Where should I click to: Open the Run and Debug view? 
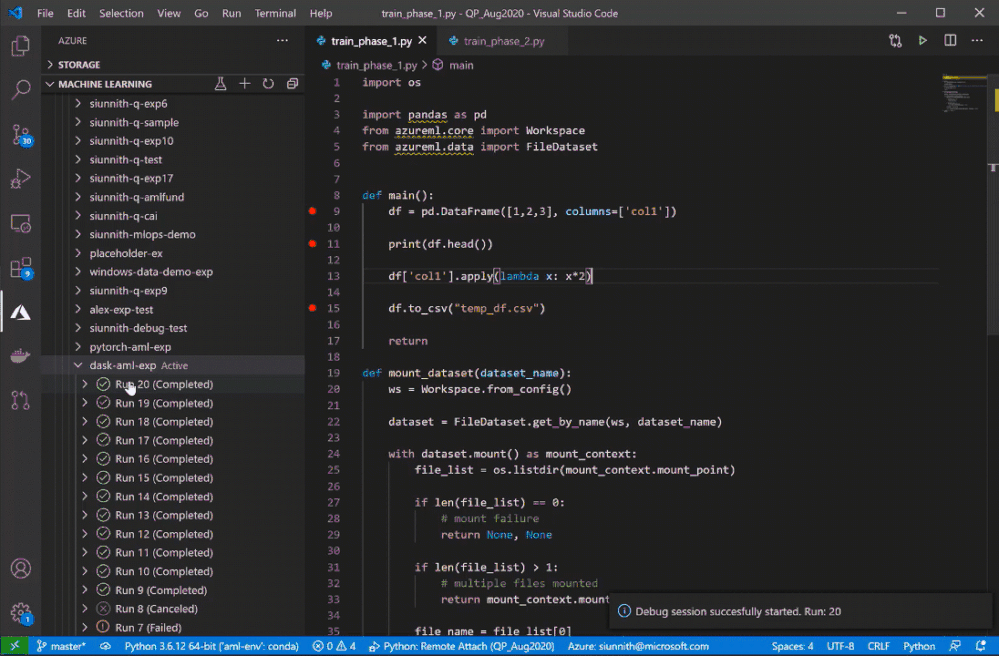pos(20,179)
